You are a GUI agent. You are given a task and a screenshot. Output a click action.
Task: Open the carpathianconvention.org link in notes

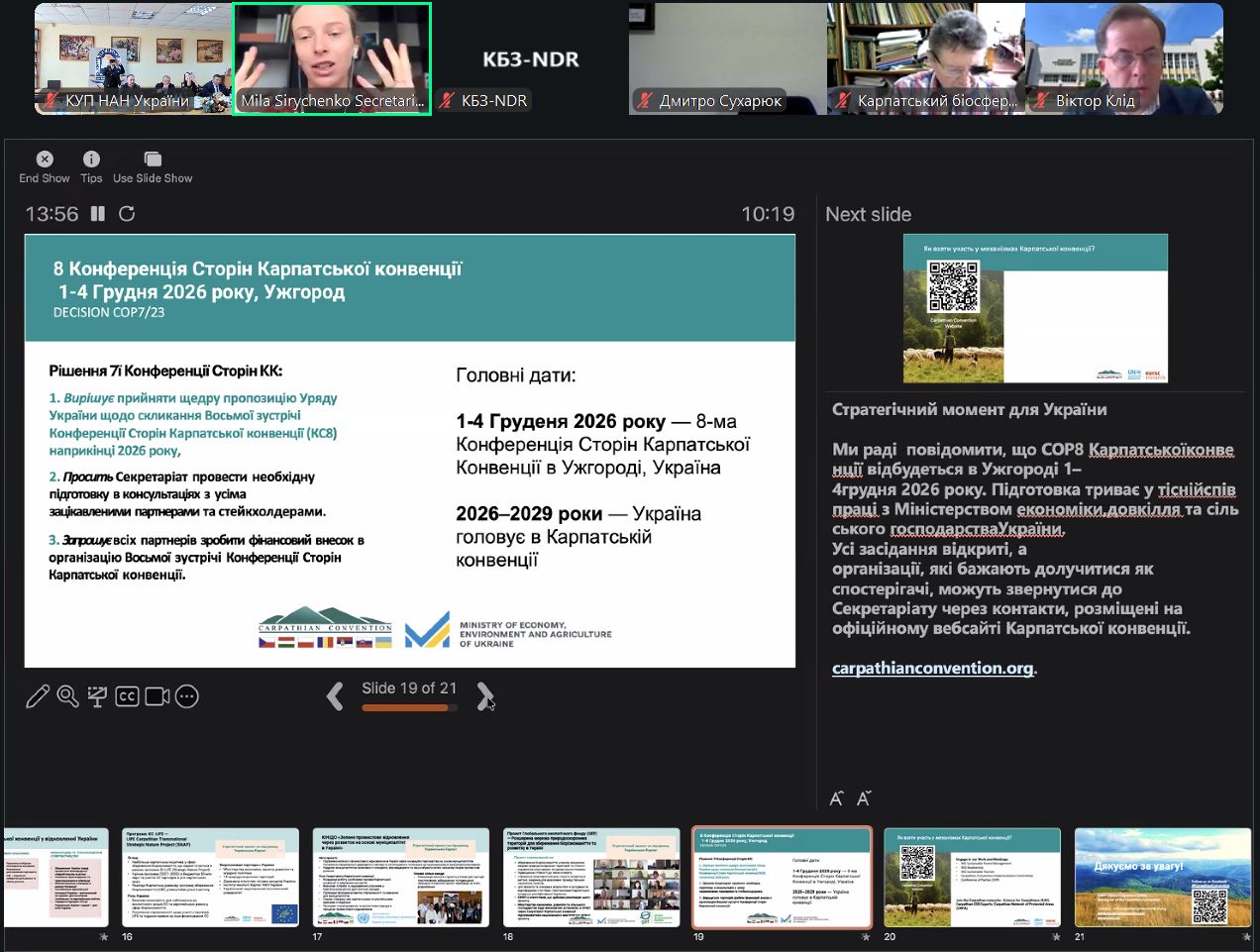click(x=932, y=668)
